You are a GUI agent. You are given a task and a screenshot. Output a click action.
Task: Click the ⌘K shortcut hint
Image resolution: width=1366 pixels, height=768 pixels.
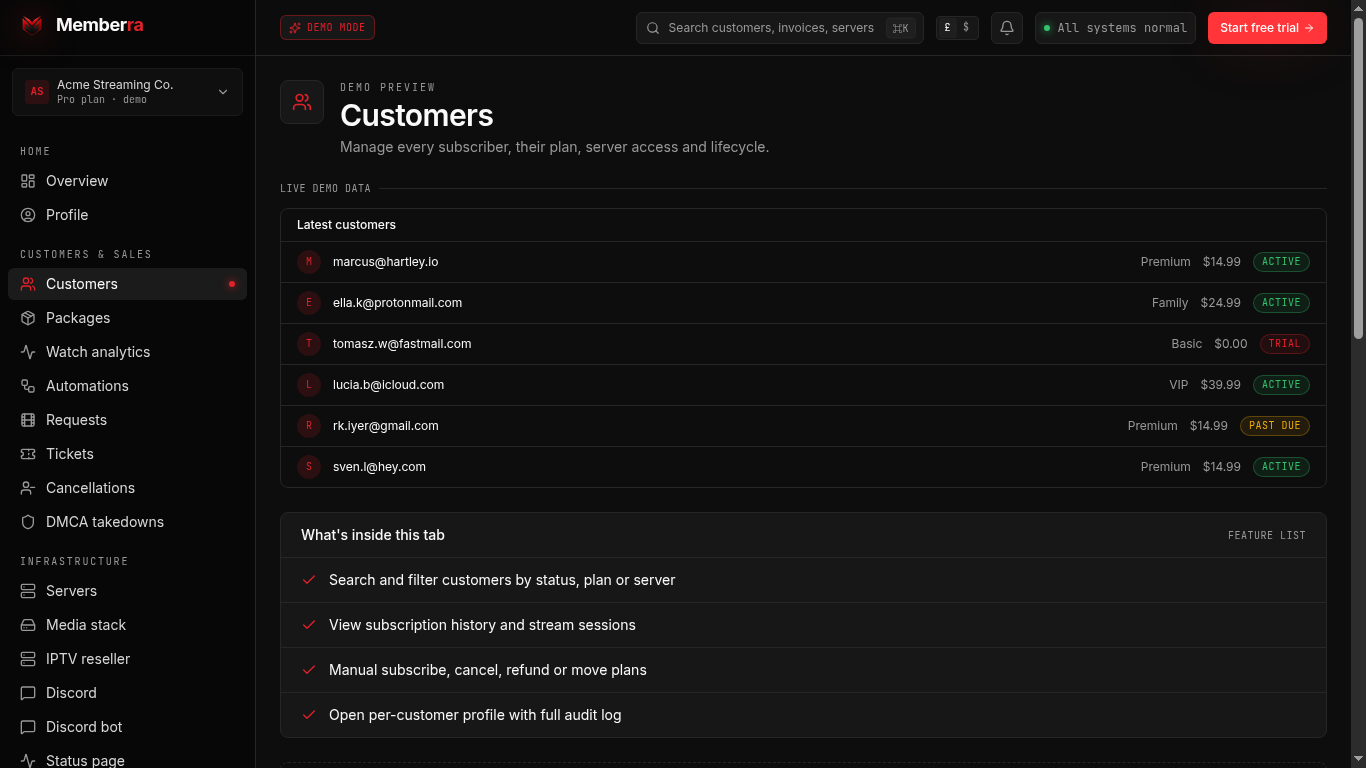900,28
